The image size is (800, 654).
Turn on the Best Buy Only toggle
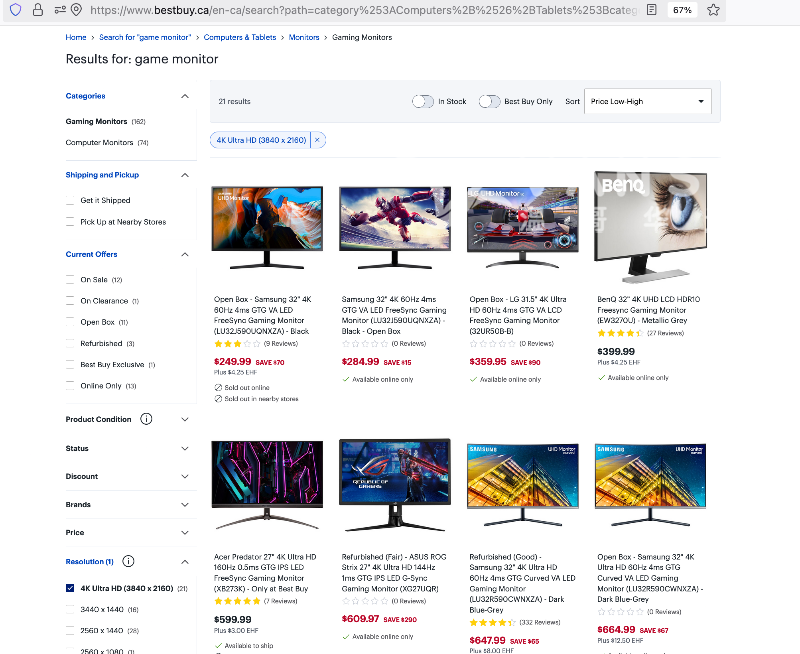click(489, 101)
